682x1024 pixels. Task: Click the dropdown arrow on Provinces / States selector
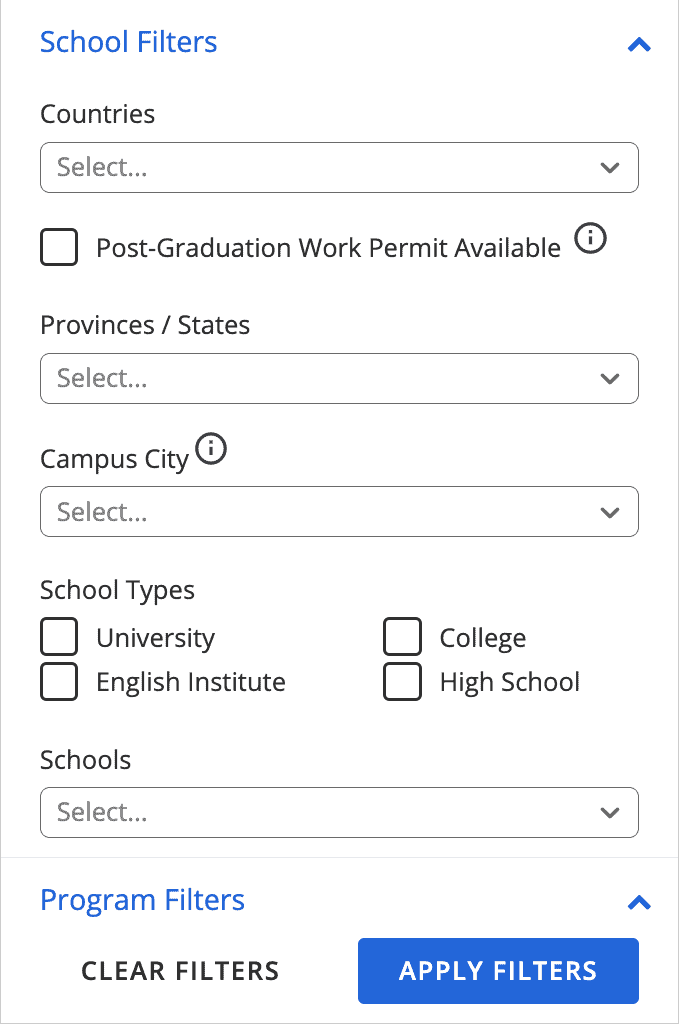[x=610, y=378]
